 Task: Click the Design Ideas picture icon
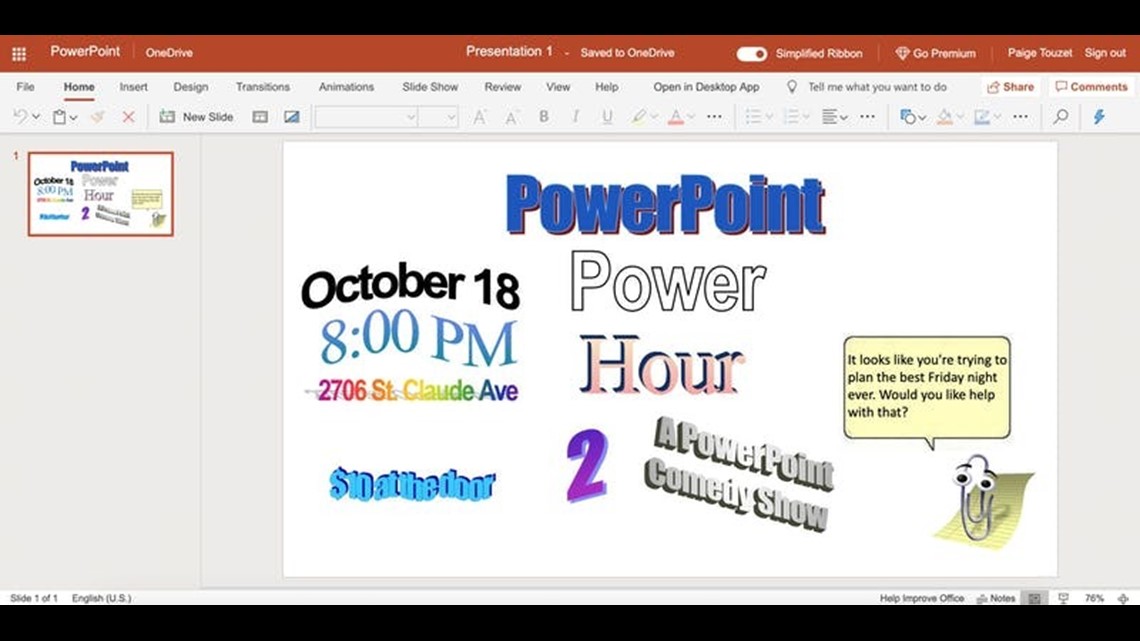coord(292,116)
